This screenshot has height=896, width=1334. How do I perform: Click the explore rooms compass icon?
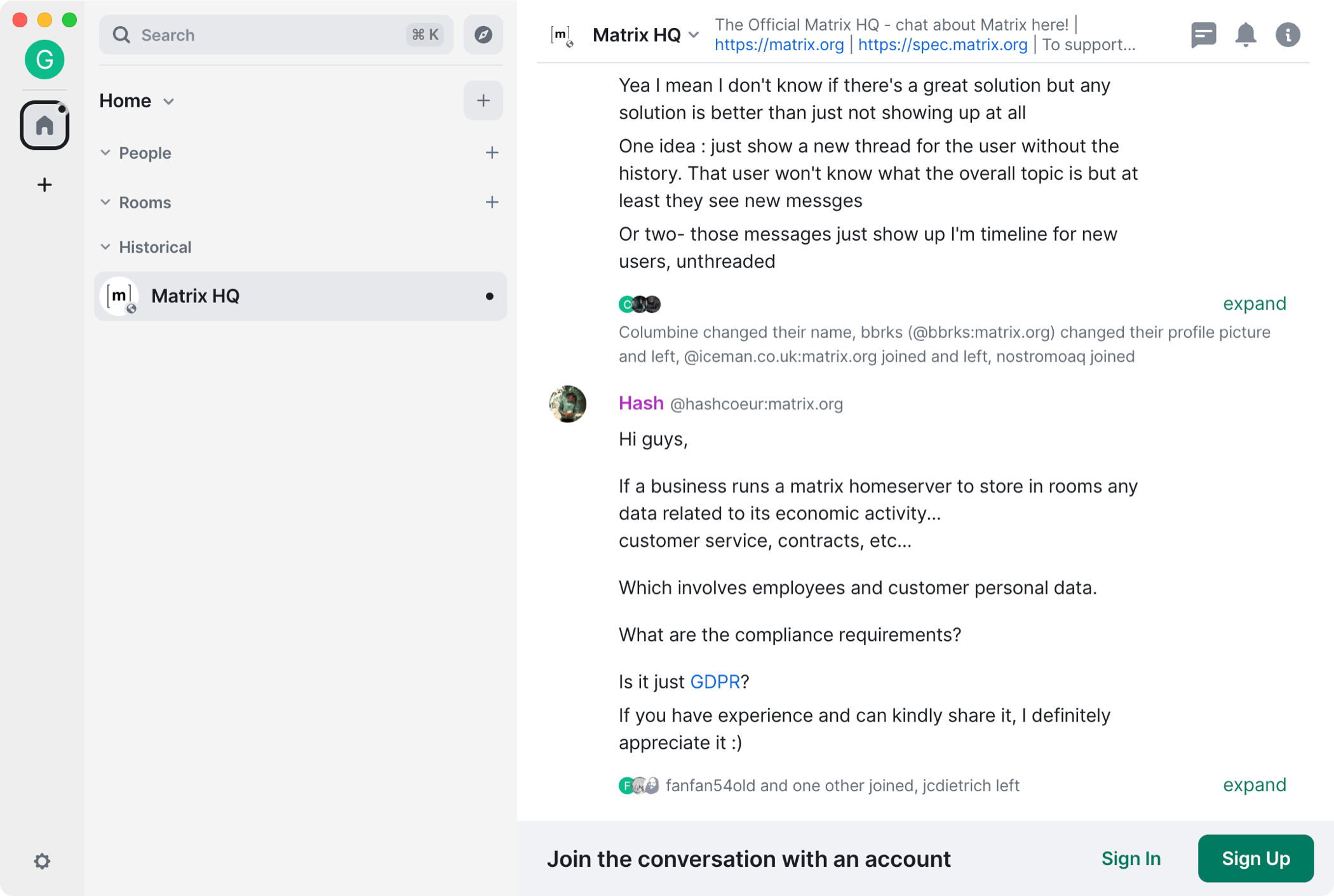(483, 35)
